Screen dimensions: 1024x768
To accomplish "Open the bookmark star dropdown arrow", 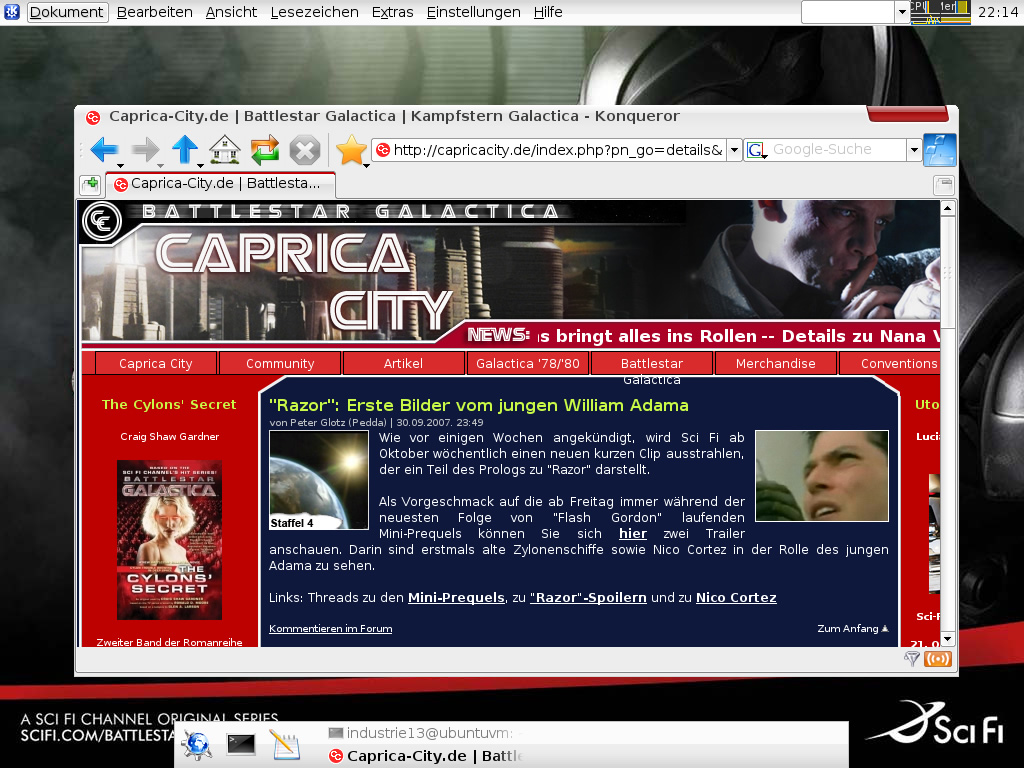I will click(366, 165).
